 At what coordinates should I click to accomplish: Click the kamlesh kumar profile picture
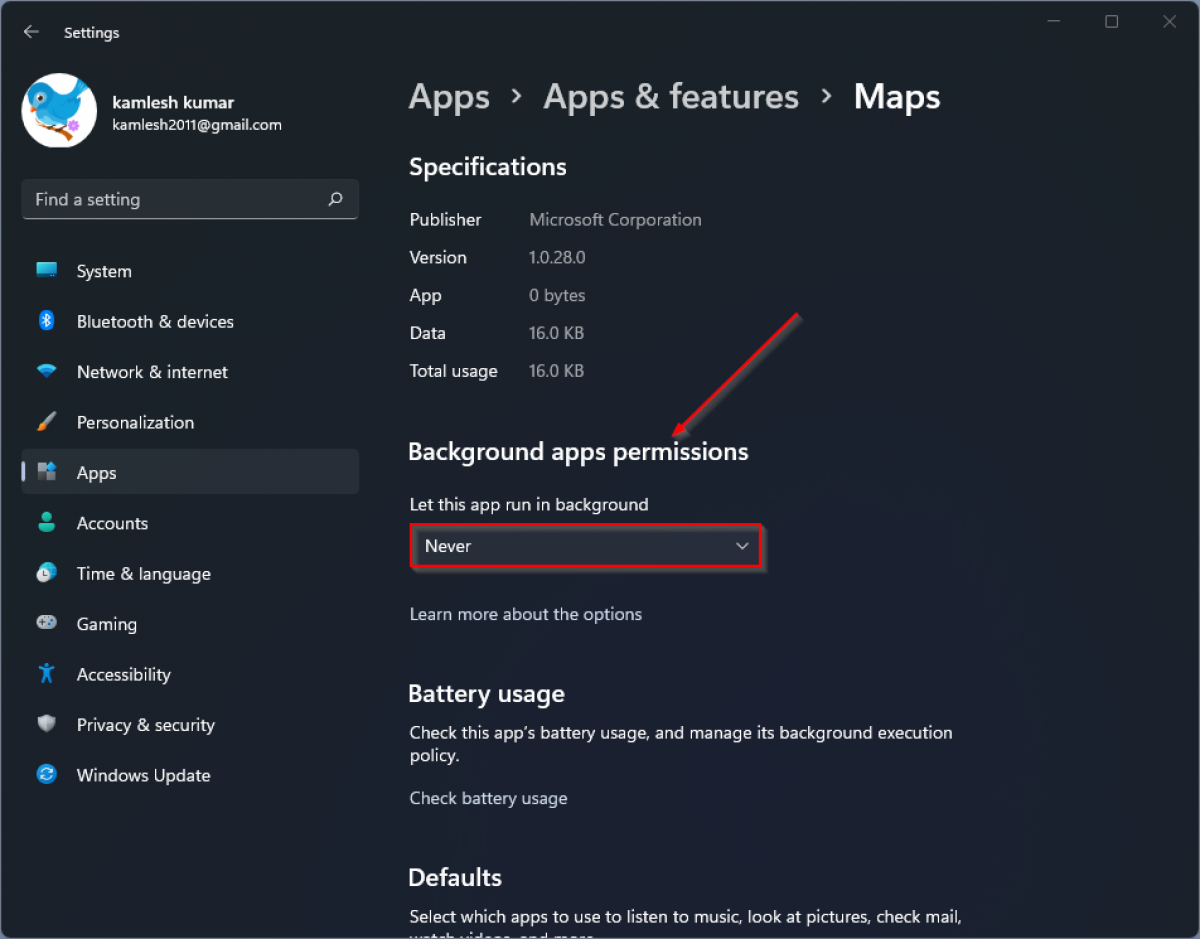tap(59, 110)
